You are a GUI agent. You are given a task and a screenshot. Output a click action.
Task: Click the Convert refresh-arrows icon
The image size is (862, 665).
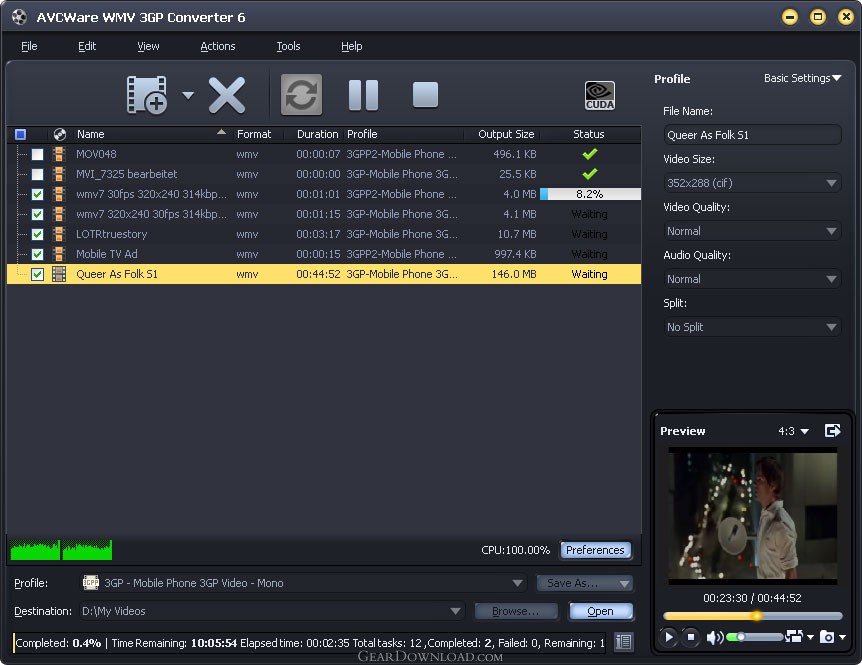301,95
